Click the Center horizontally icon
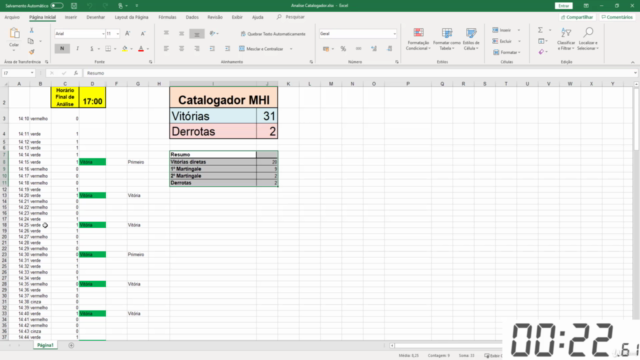The height and width of the screenshot is (360, 640). tap(181, 49)
